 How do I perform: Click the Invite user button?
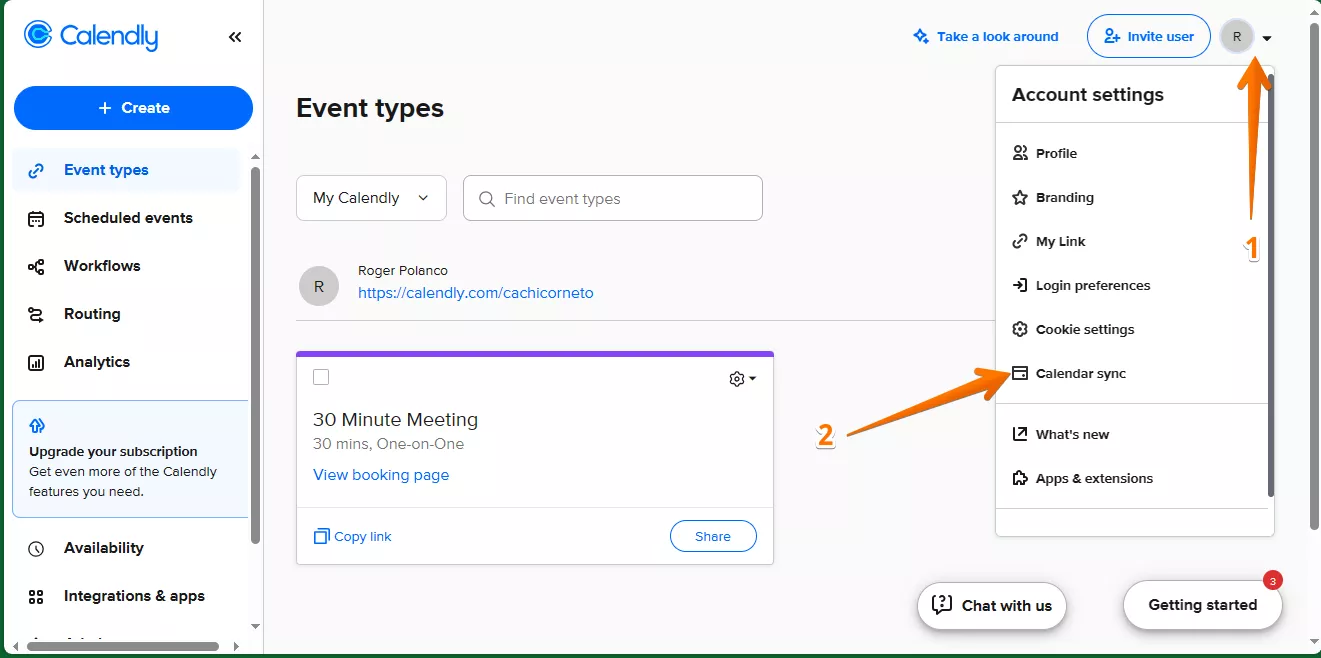point(1148,37)
